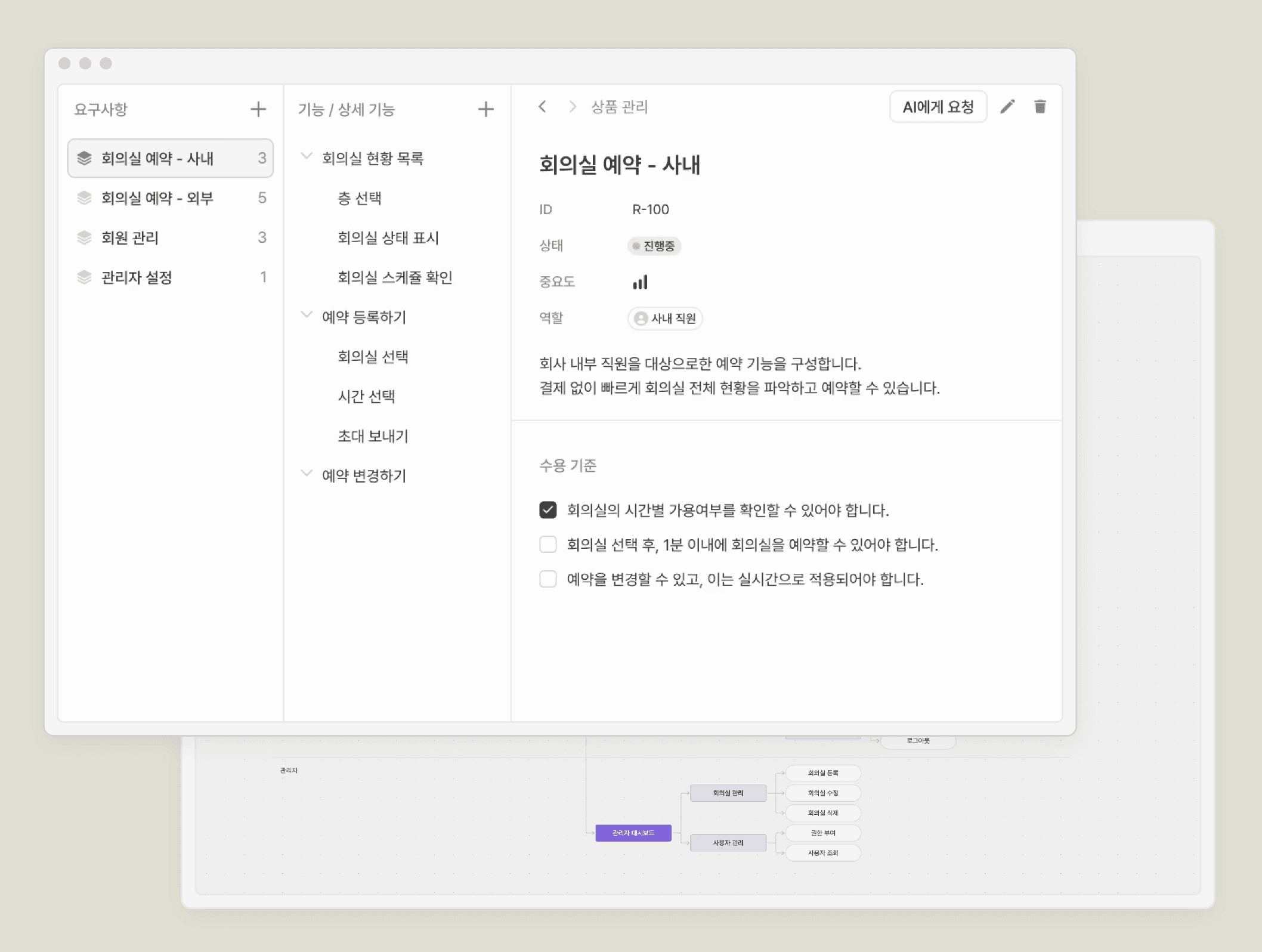Click the purple 관리자 대시보드 node
This screenshot has width=1262, height=952.
[x=633, y=833]
